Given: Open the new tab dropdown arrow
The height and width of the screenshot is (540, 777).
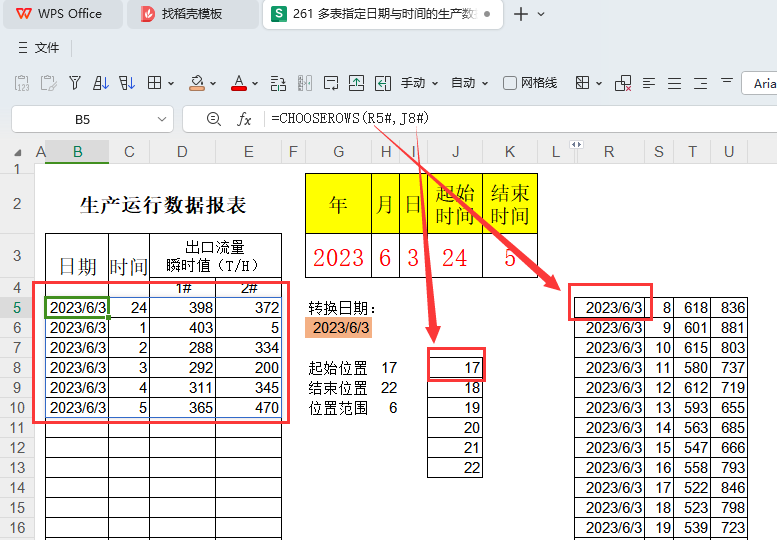Looking at the screenshot, I should tap(541, 14).
